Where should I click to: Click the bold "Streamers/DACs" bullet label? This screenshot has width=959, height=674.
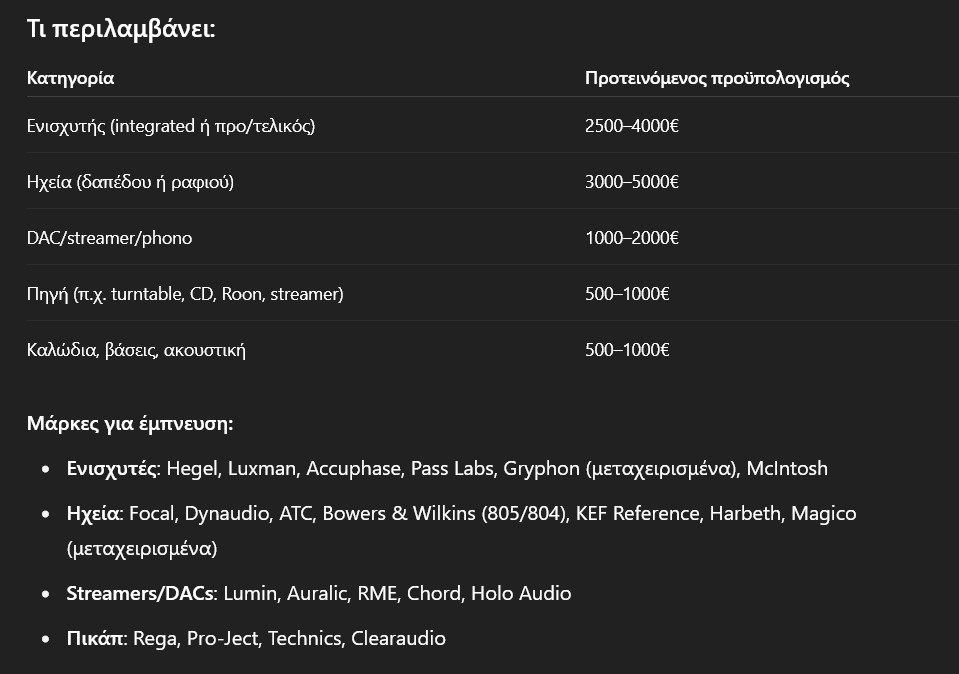point(140,594)
